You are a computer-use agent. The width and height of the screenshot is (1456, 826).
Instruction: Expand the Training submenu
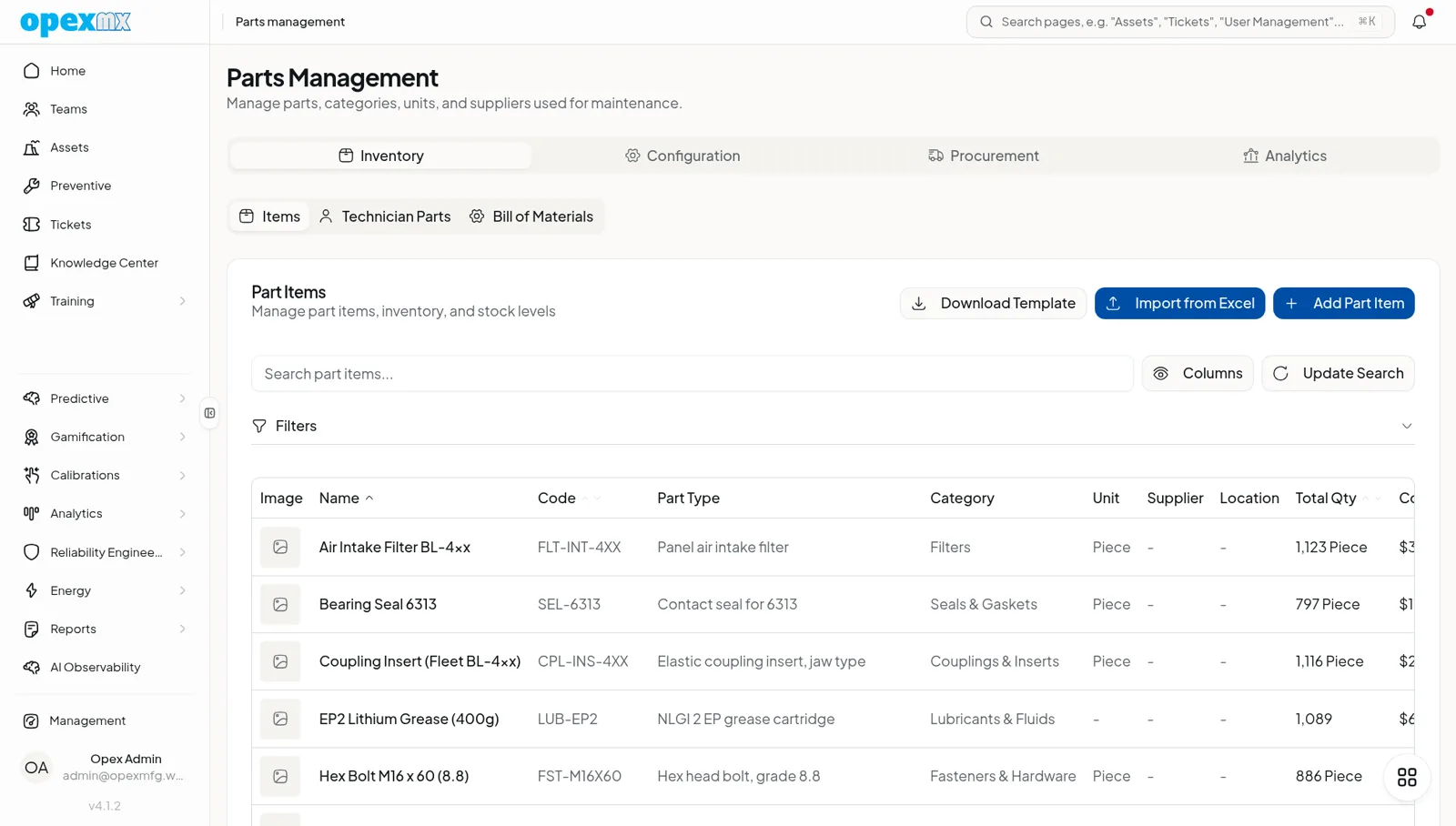point(183,301)
